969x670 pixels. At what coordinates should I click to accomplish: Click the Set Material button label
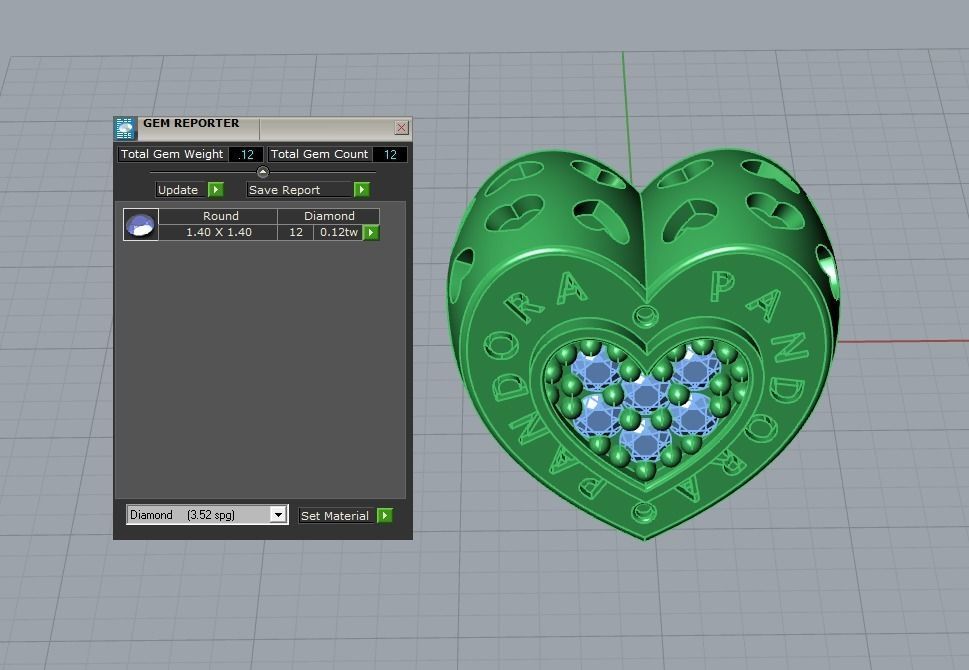click(x=335, y=515)
